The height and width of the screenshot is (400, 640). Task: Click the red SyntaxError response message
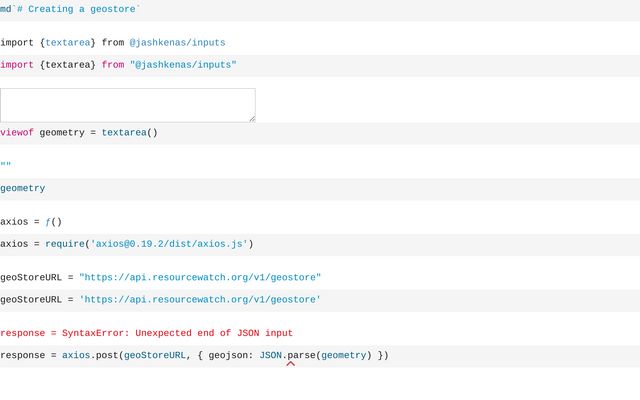(x=146, y=333)
